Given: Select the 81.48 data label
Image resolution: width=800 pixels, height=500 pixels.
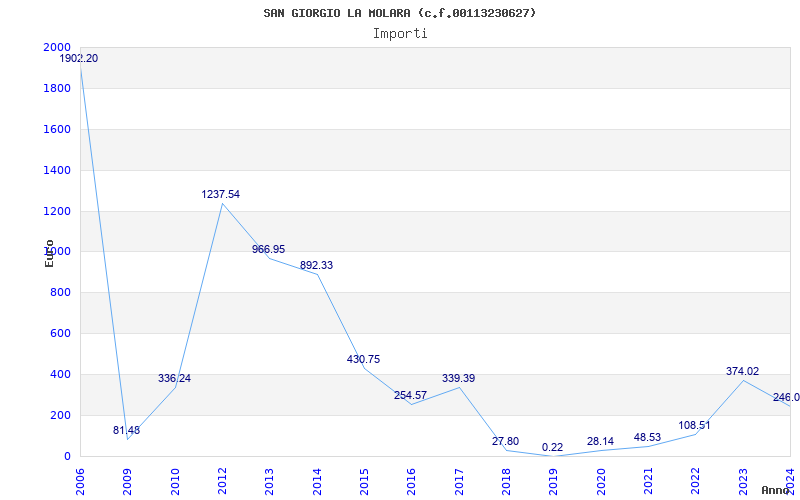Looking at the screenshot, I should point(127,430).
